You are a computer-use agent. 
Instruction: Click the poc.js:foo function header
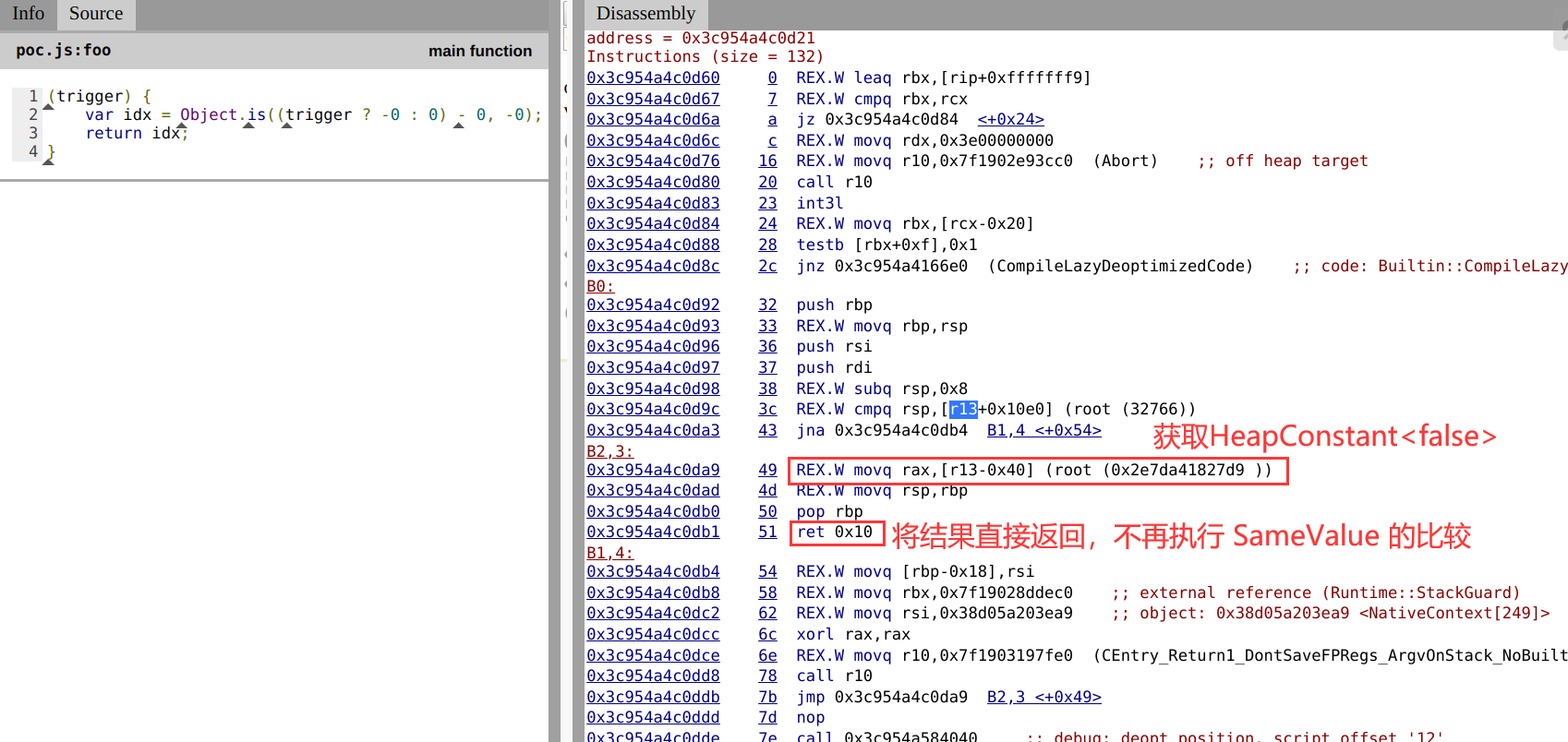point(63,51)
